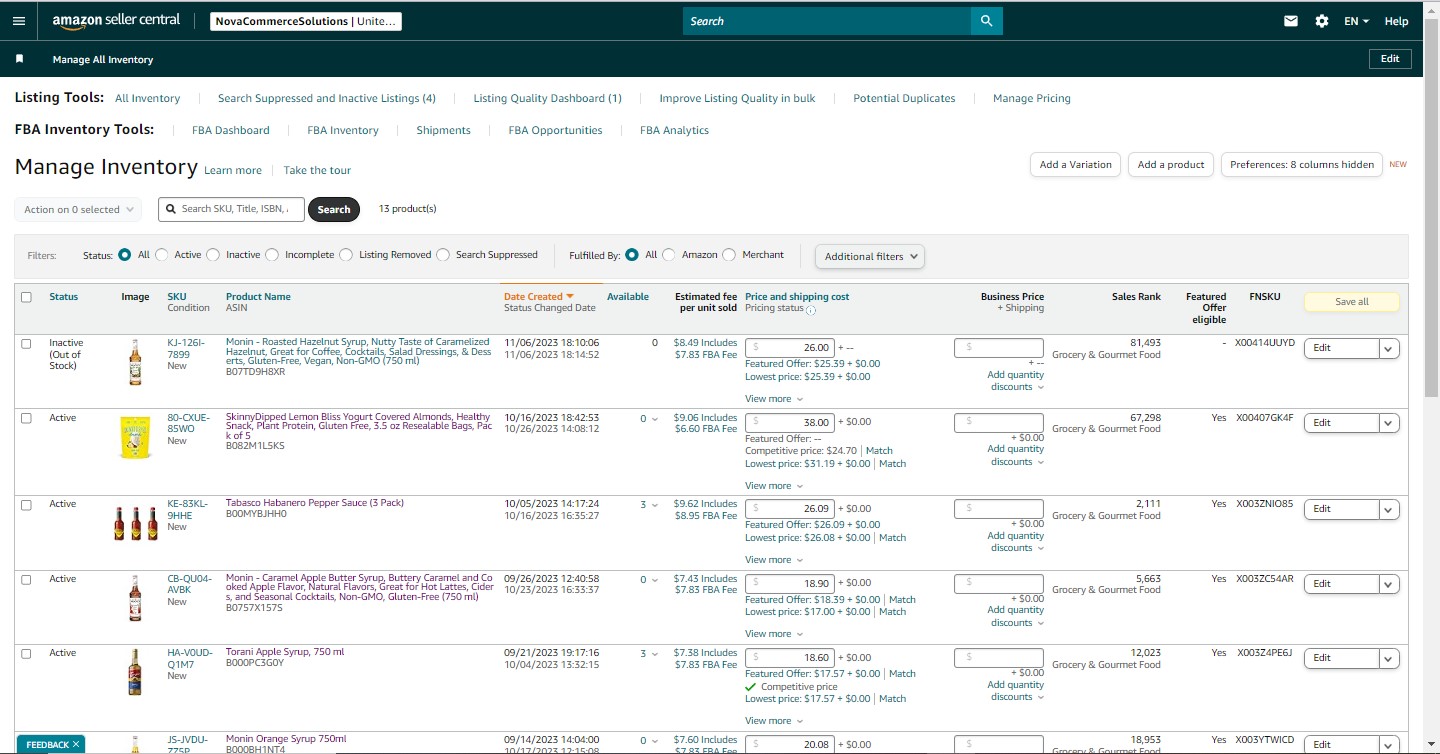The height and width of the screenshot is (754, 1440).
Task: Open Tabasco Habanero Pepper Sauce product image
Action: coord(136,522)
